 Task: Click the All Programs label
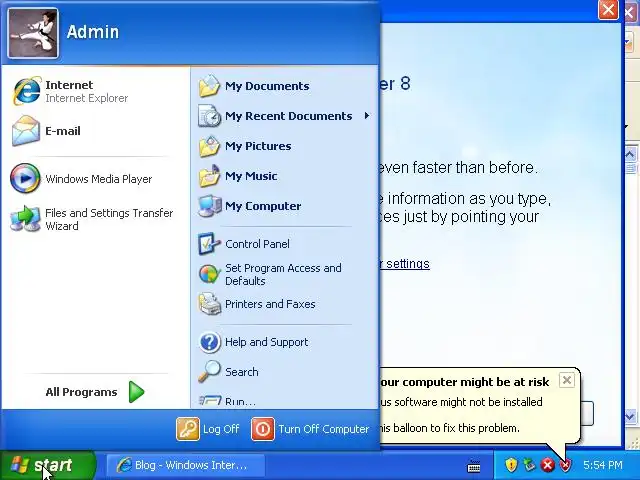pyautogui.click(x=81, y=392)
